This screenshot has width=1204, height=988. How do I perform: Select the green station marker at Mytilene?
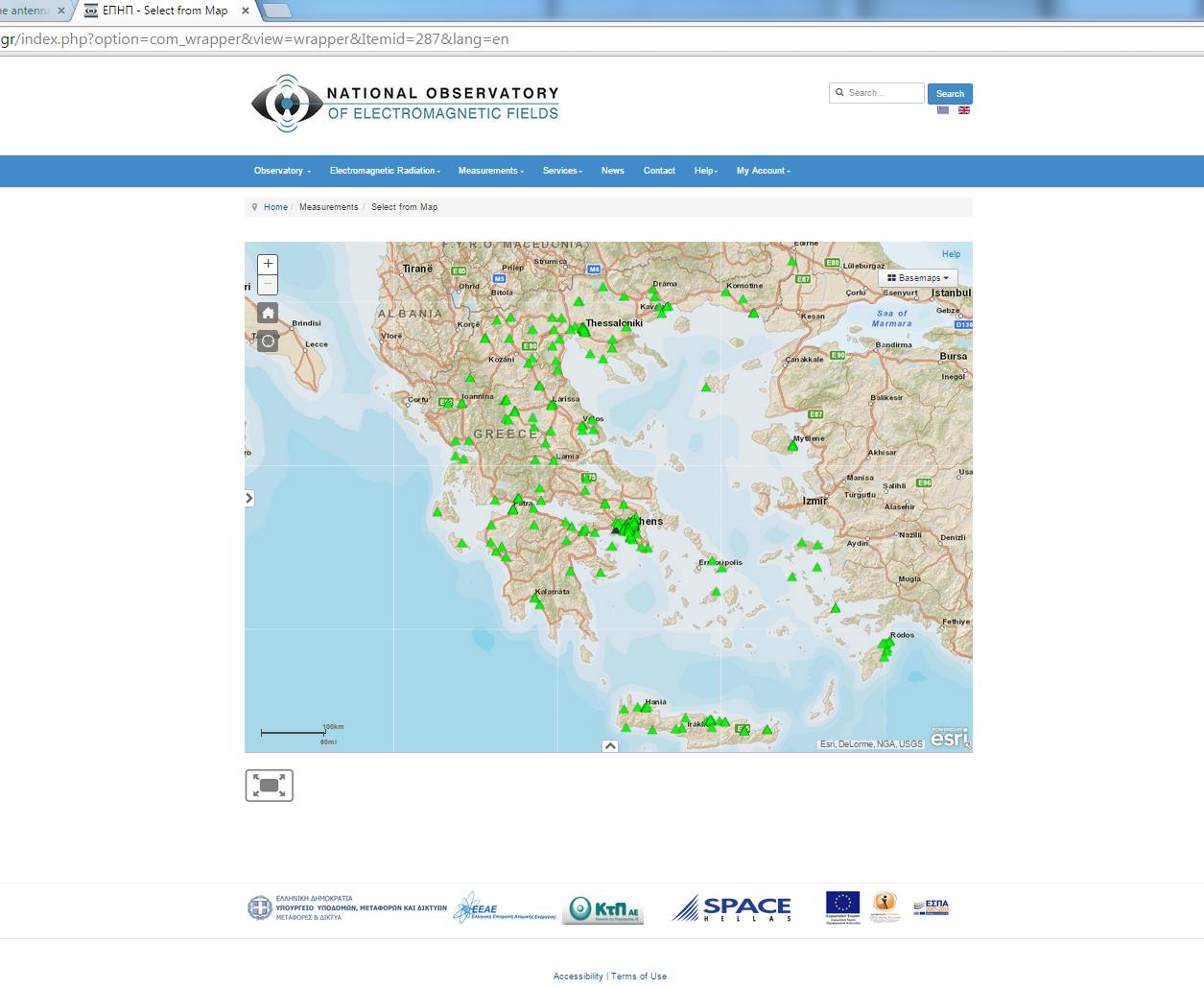point(793,445)
